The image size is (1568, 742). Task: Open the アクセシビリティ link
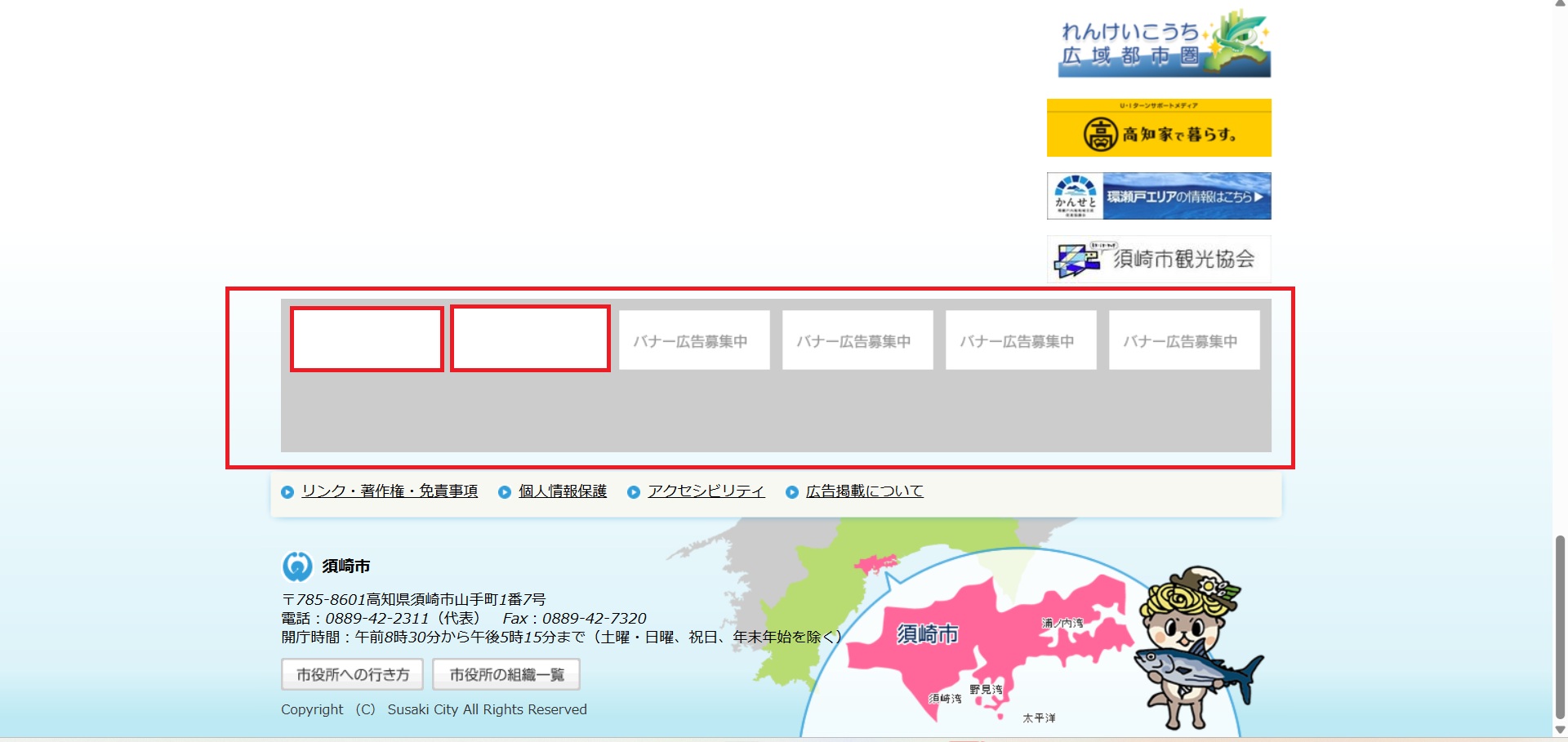coord(706,491)
